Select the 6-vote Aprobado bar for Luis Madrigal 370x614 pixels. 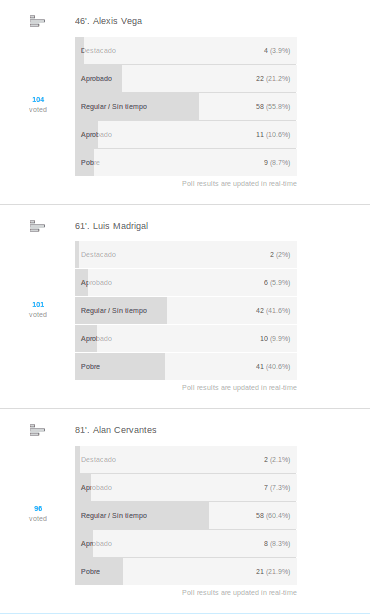pos(186,283)
